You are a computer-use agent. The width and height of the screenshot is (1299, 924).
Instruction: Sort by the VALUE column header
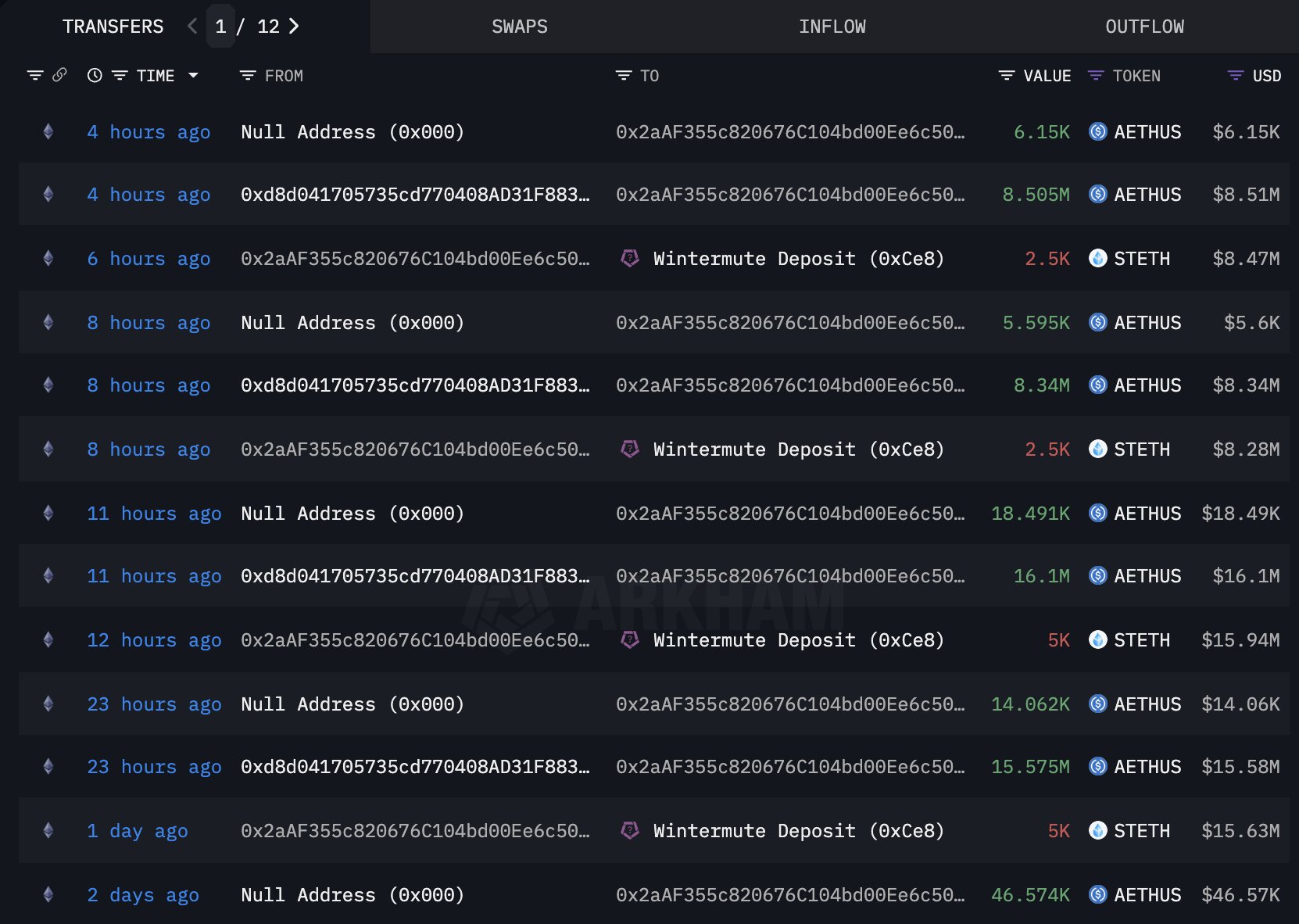pos(1047,76)
